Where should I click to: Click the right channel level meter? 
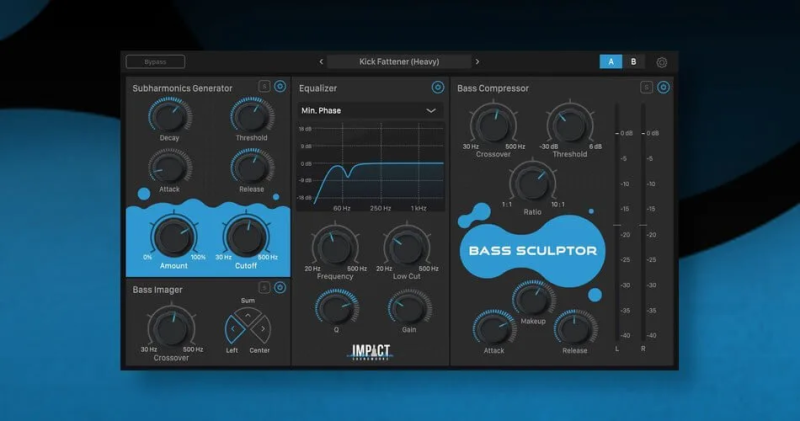(643, 223)
